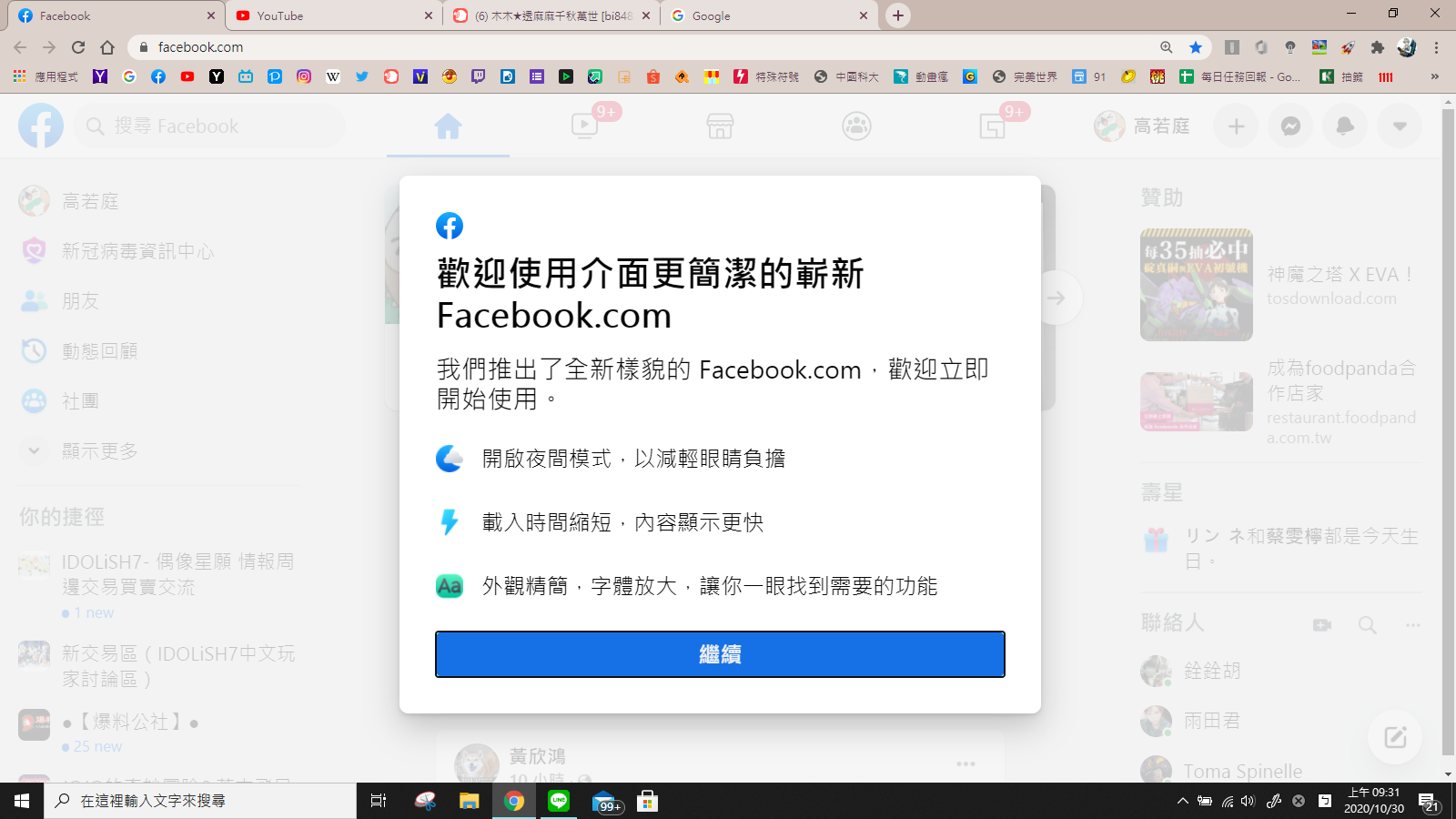1456x819 pixels.
Task: Click the 搜尋 Facebook search field
Action: point(209,126)
